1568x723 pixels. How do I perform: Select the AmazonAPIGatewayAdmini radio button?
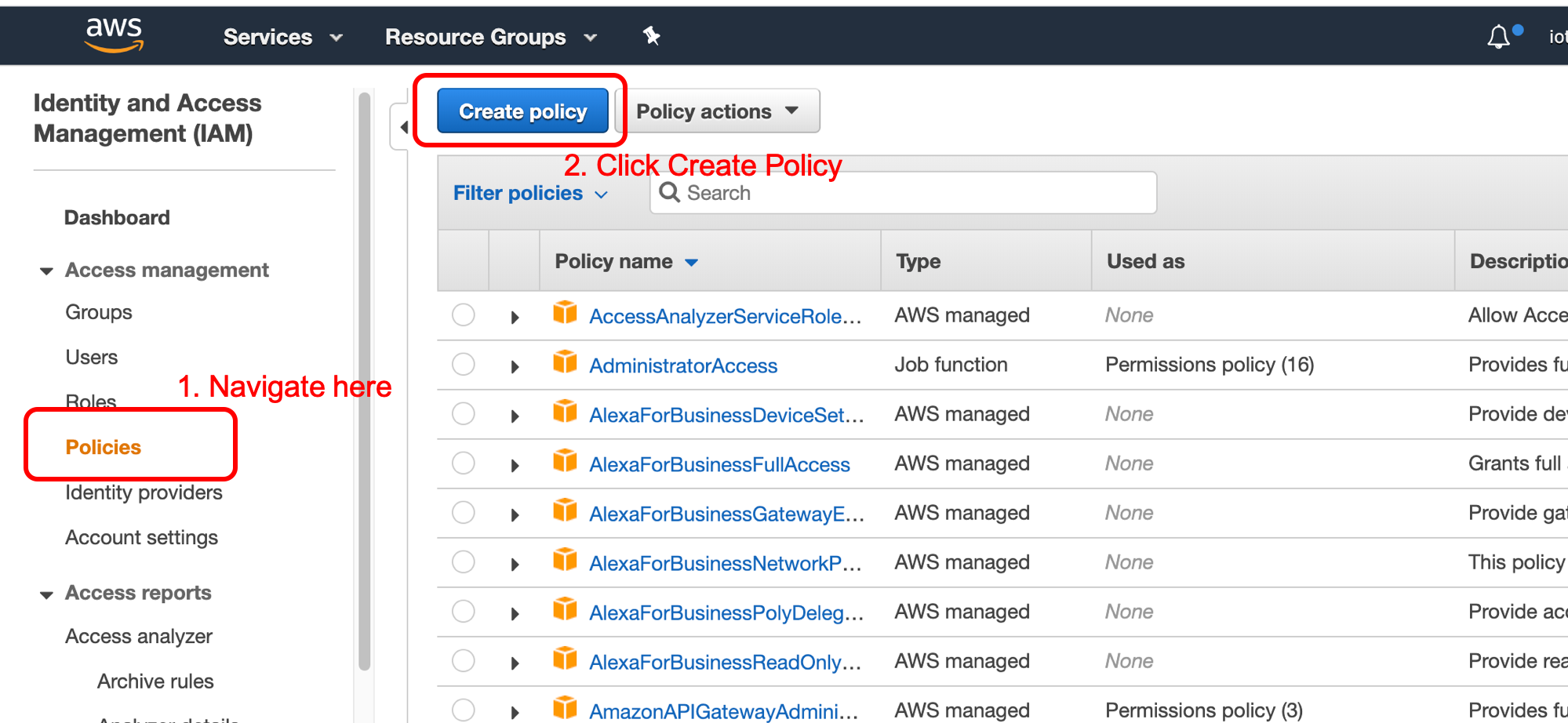(464, 710)
